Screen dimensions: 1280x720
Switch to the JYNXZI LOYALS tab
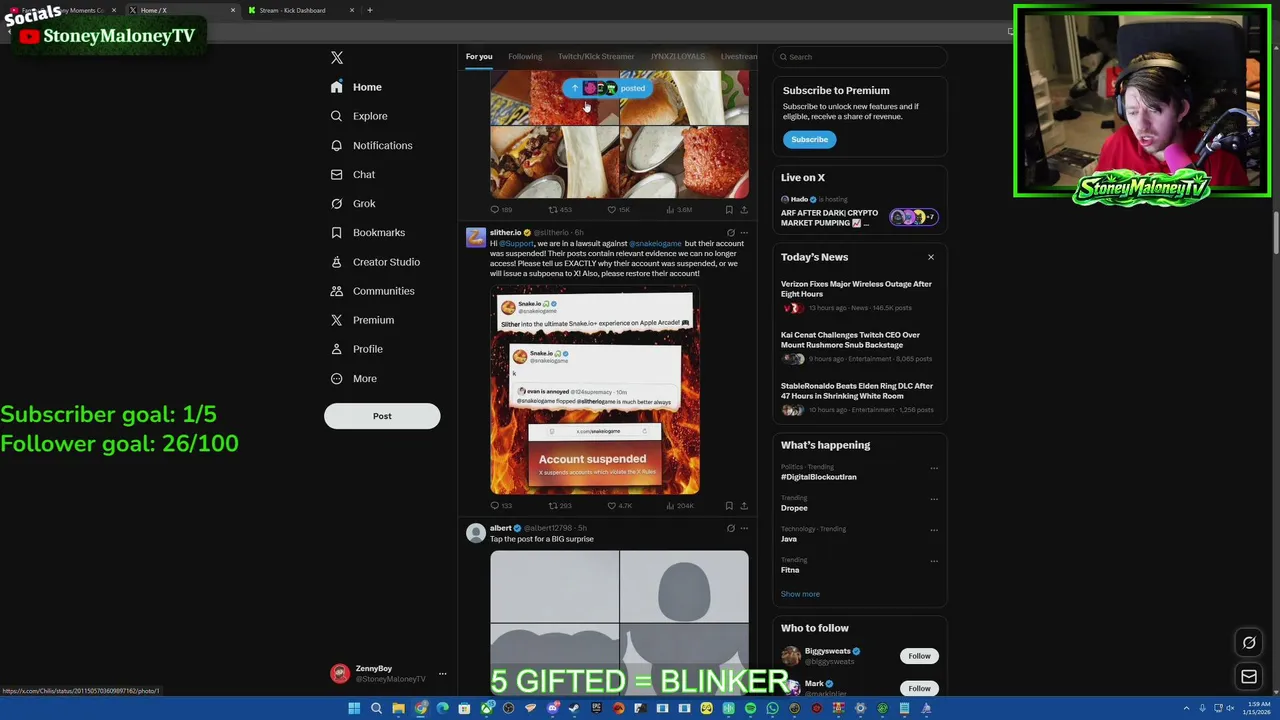[678, 56]
